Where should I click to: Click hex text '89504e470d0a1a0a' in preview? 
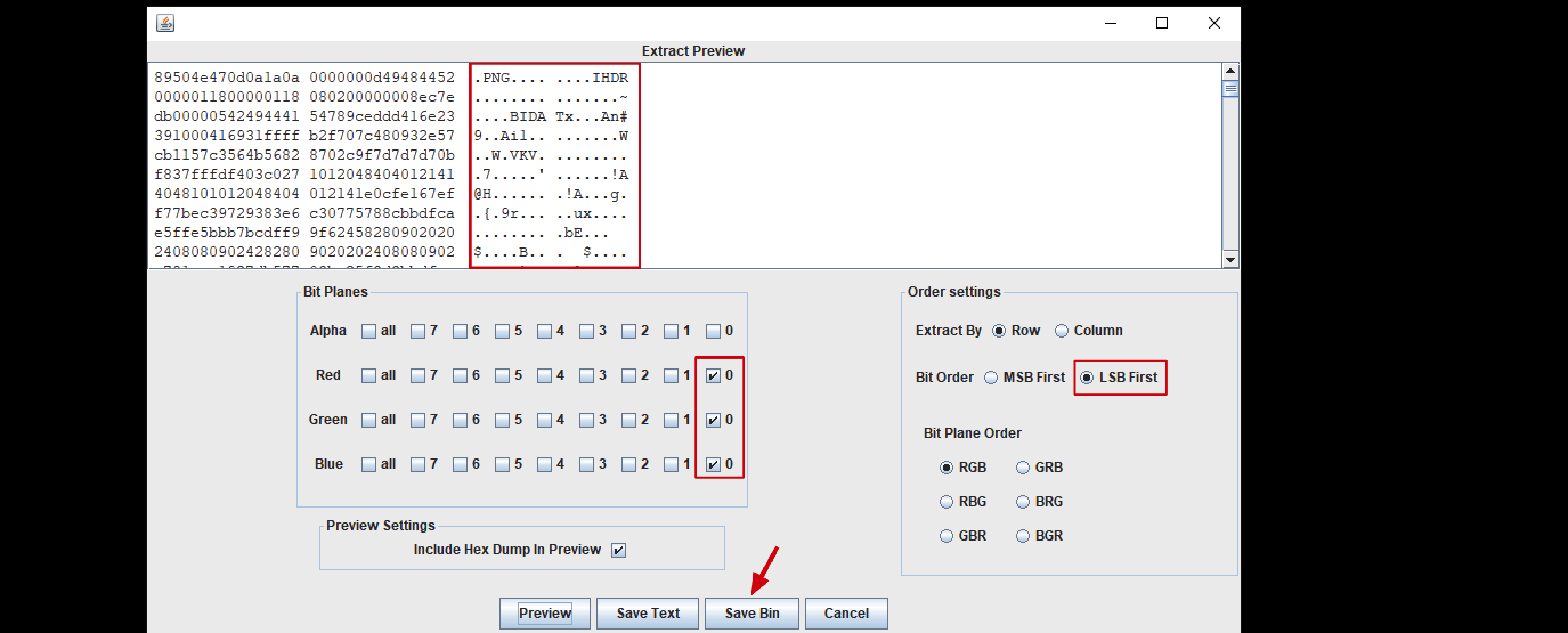click(226, 78)
